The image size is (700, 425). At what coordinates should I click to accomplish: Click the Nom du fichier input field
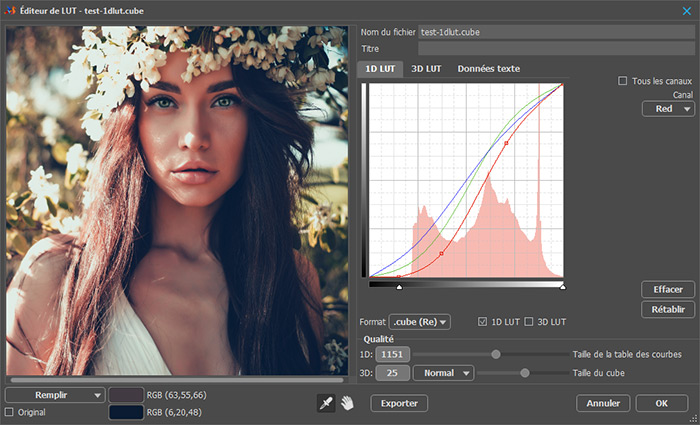(x=556, y=32)
